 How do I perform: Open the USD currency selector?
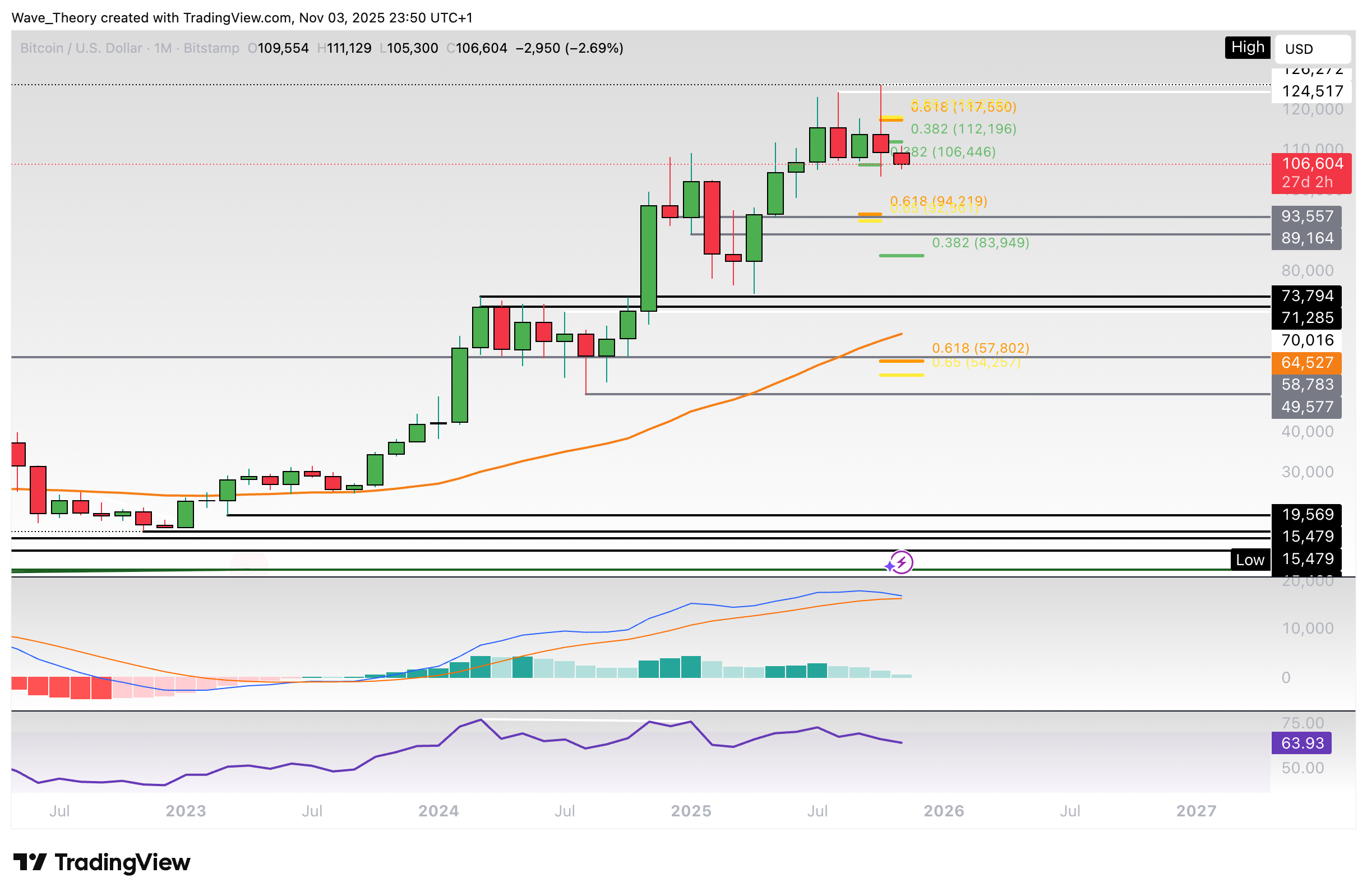[1313, 49]
